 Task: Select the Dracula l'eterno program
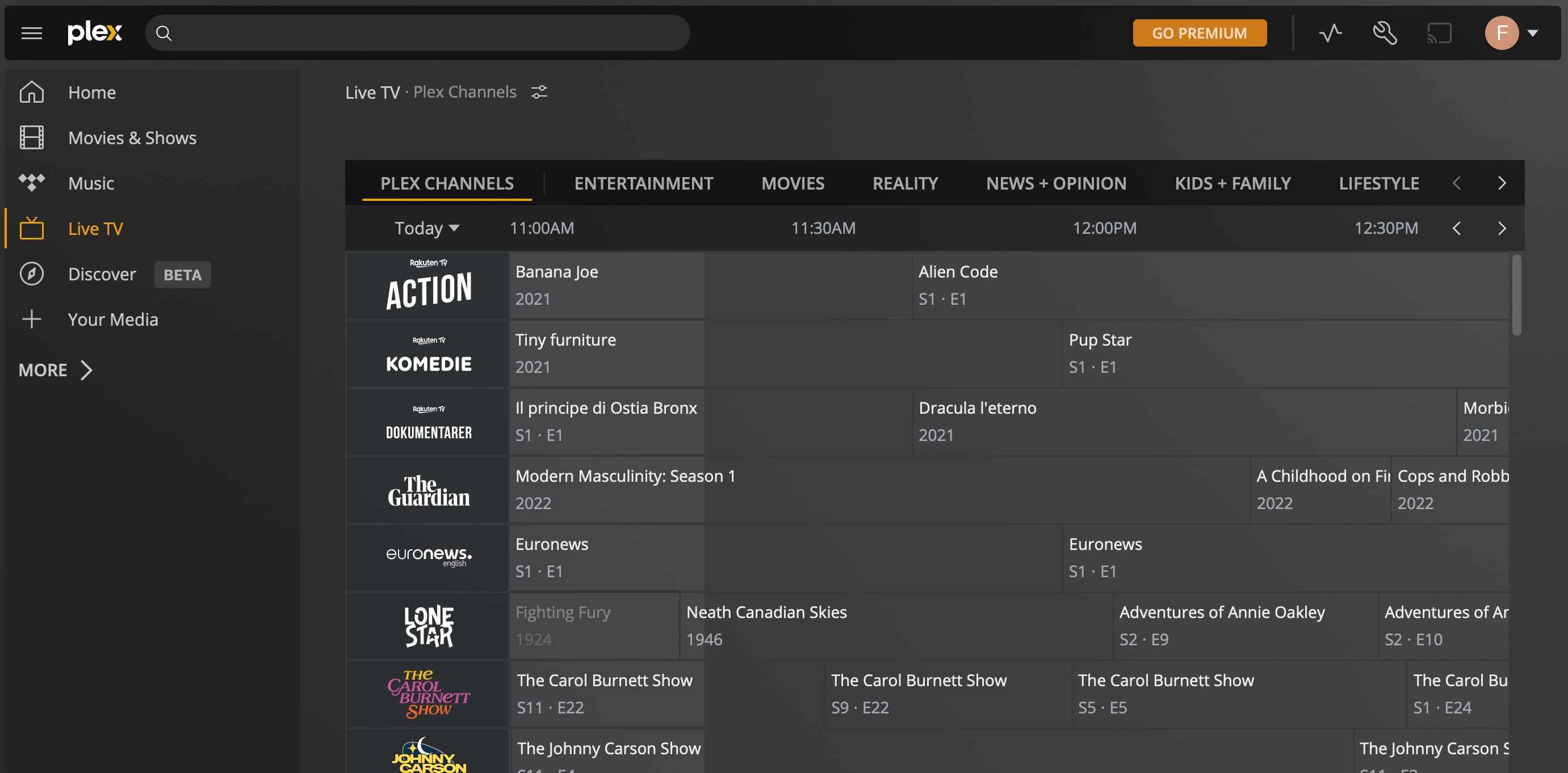1184,422
